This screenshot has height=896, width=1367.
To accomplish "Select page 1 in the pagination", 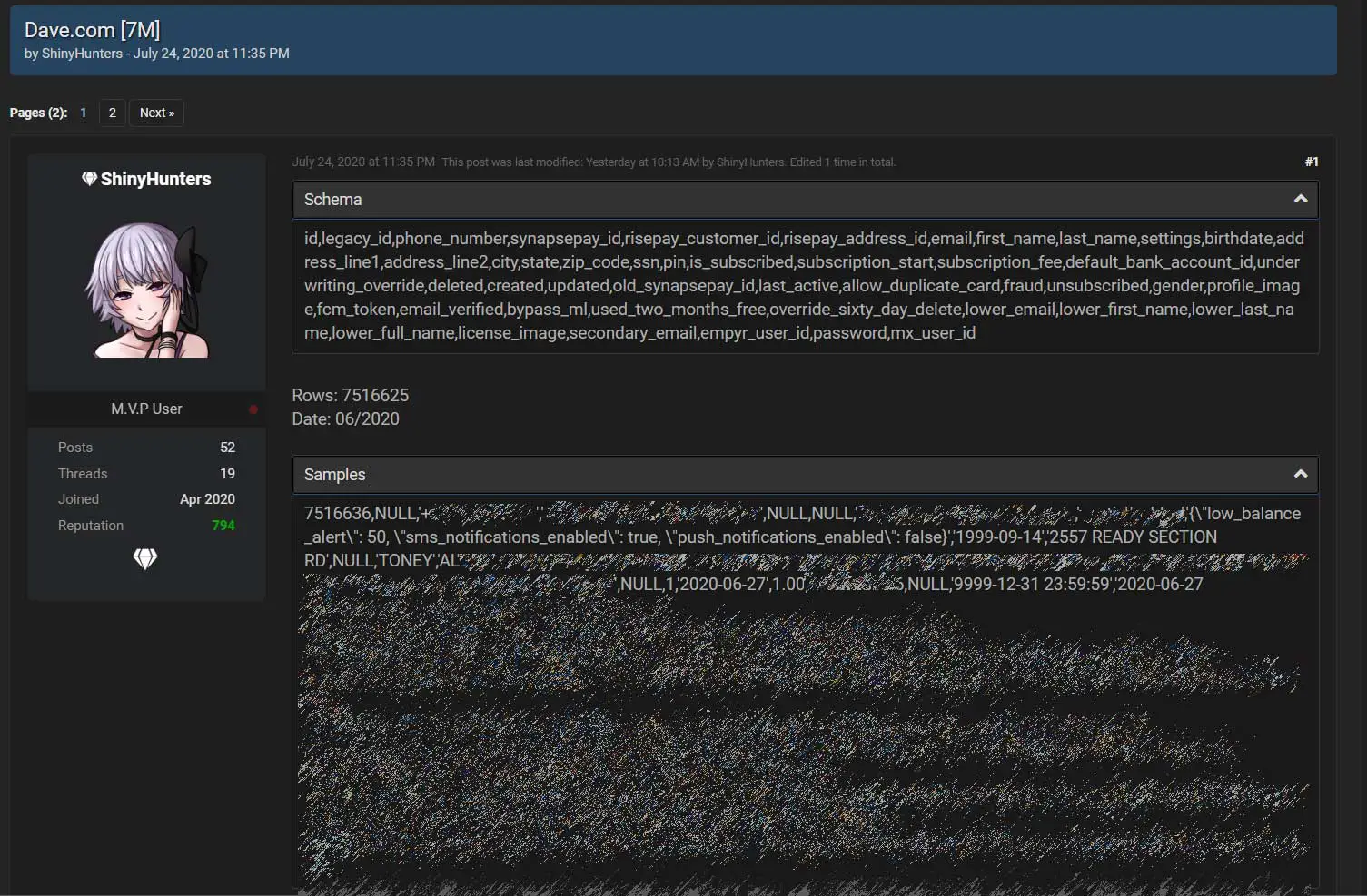I will click(x=84, y=113).
